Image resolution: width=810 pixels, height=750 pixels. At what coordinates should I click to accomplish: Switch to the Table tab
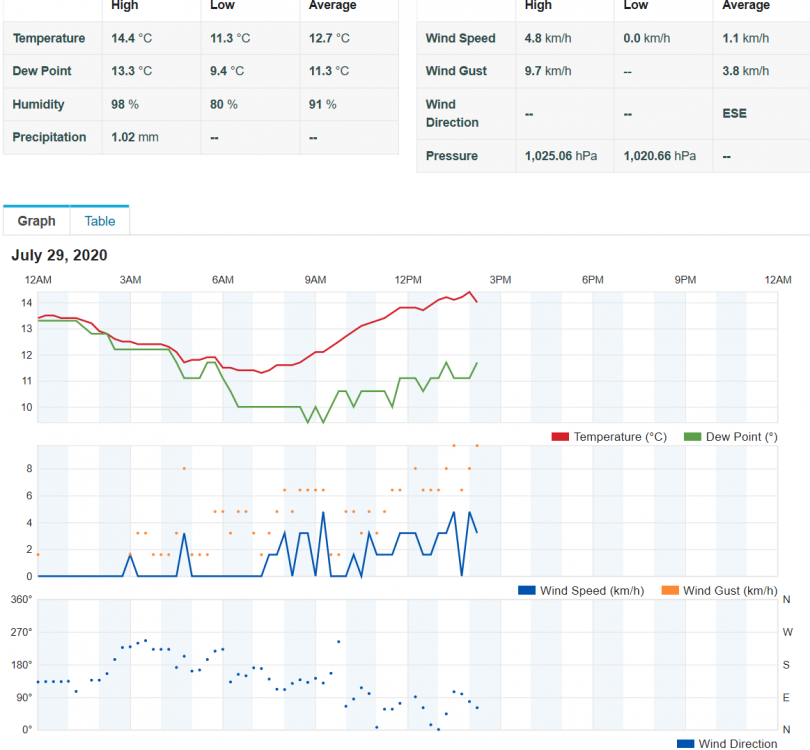(99, 221)
